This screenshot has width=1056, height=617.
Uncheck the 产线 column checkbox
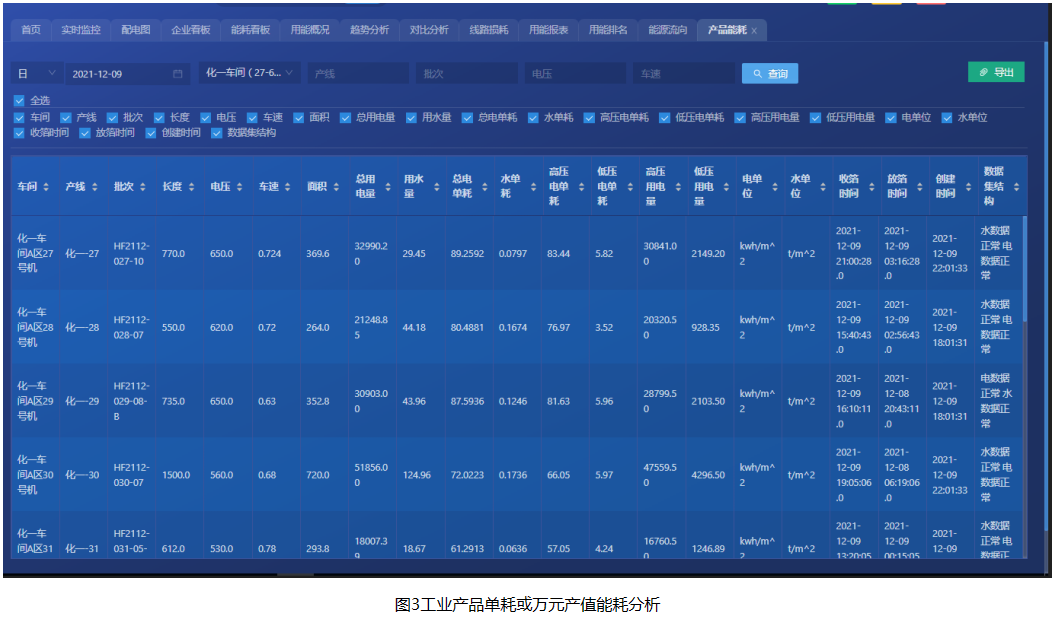[x=66, y=117]
